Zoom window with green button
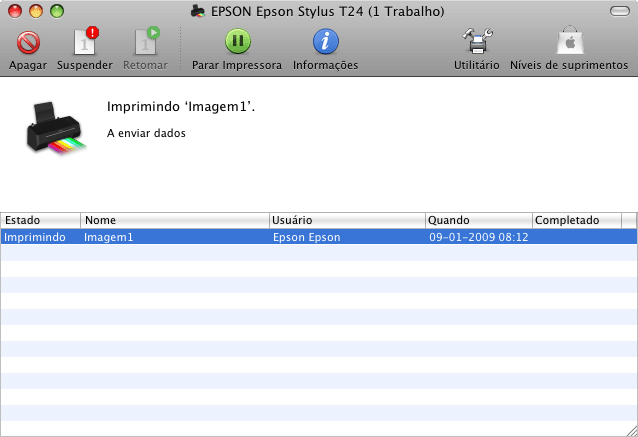The height and width of the screenshot is (437, 638). tap(57, 11)
